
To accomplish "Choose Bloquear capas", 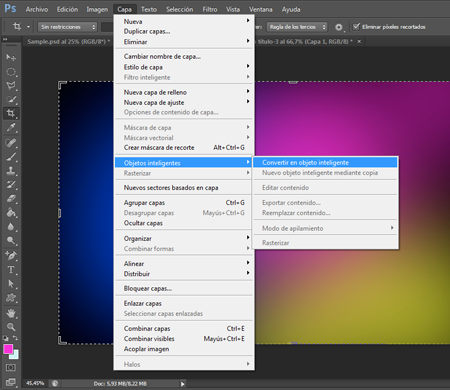I will pos(184,288).
